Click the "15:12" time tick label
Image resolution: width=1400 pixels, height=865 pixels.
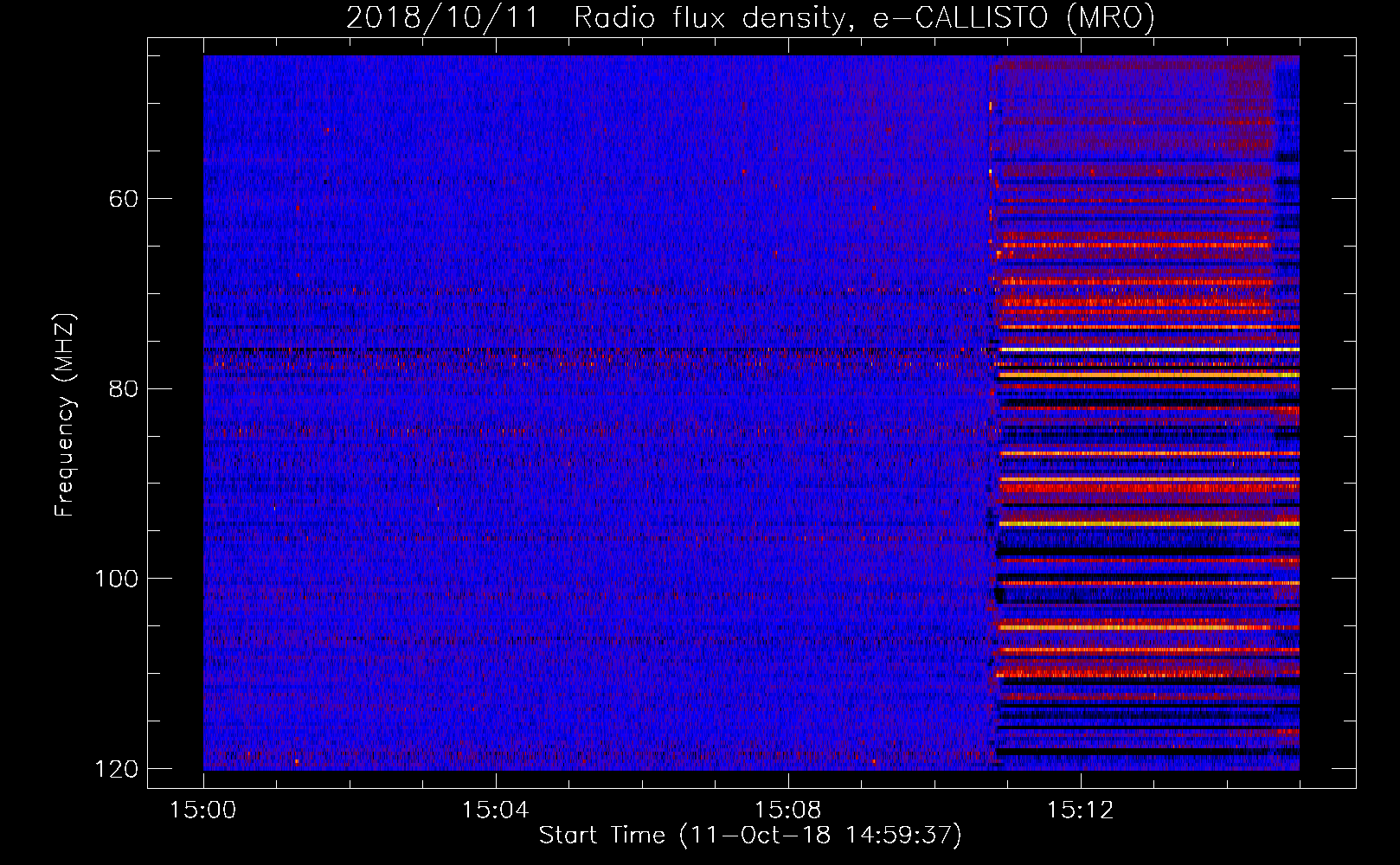1080,811
